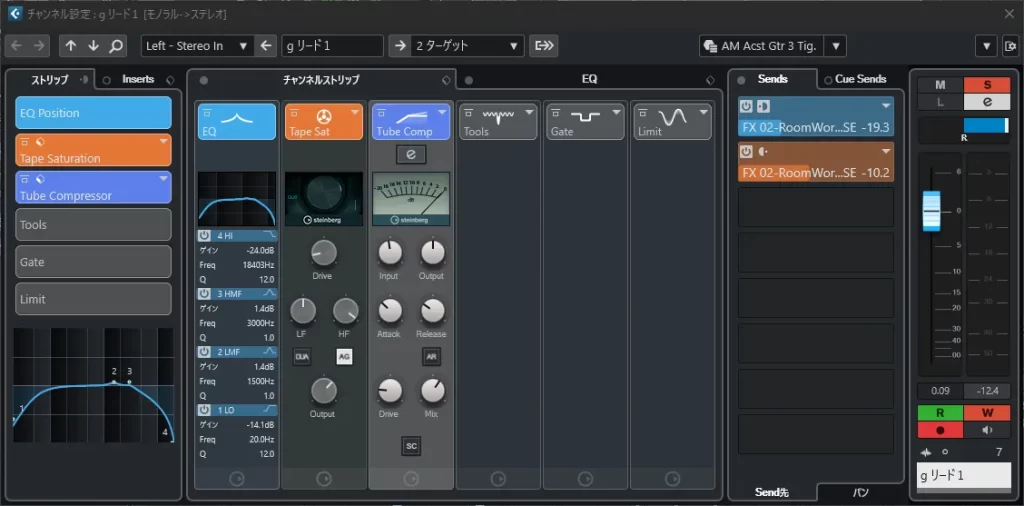
Task: Click the output routing export icon
Action: (x=544, y=46)
